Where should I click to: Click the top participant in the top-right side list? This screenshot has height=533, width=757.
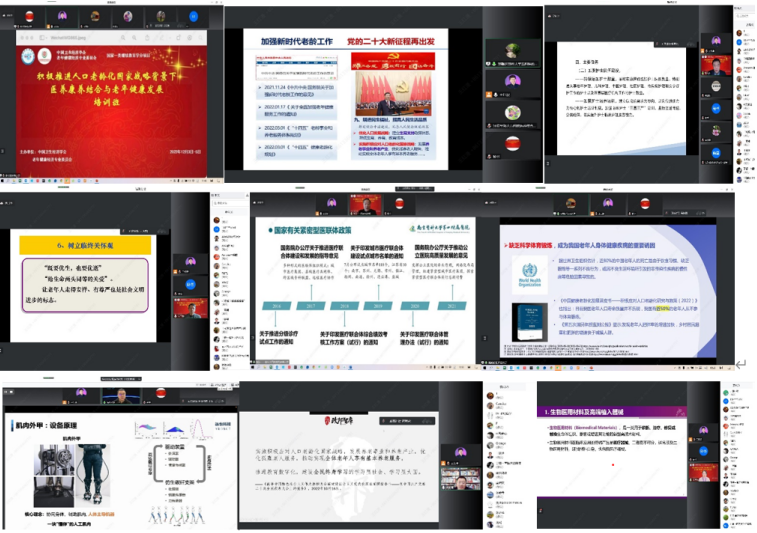click(x=740, y=33)
